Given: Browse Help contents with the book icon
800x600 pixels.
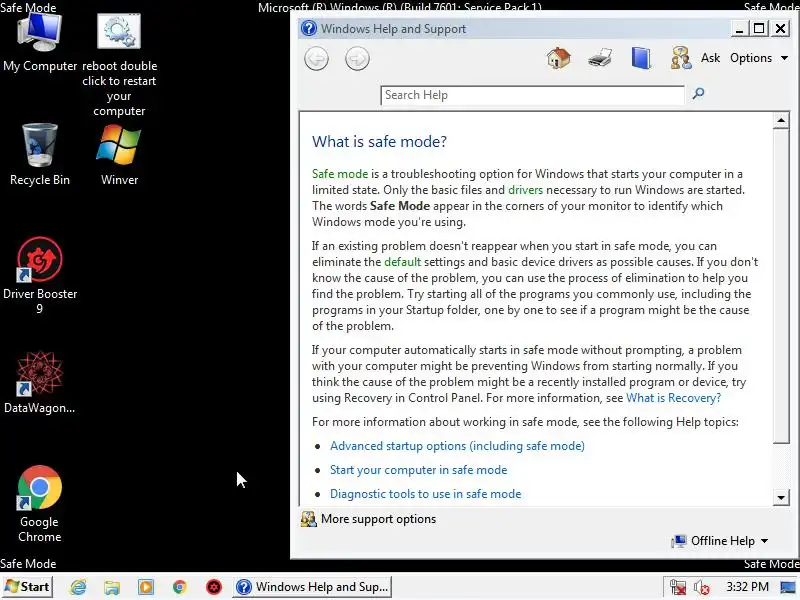Looking at the screenshot, I should point(641,58).
